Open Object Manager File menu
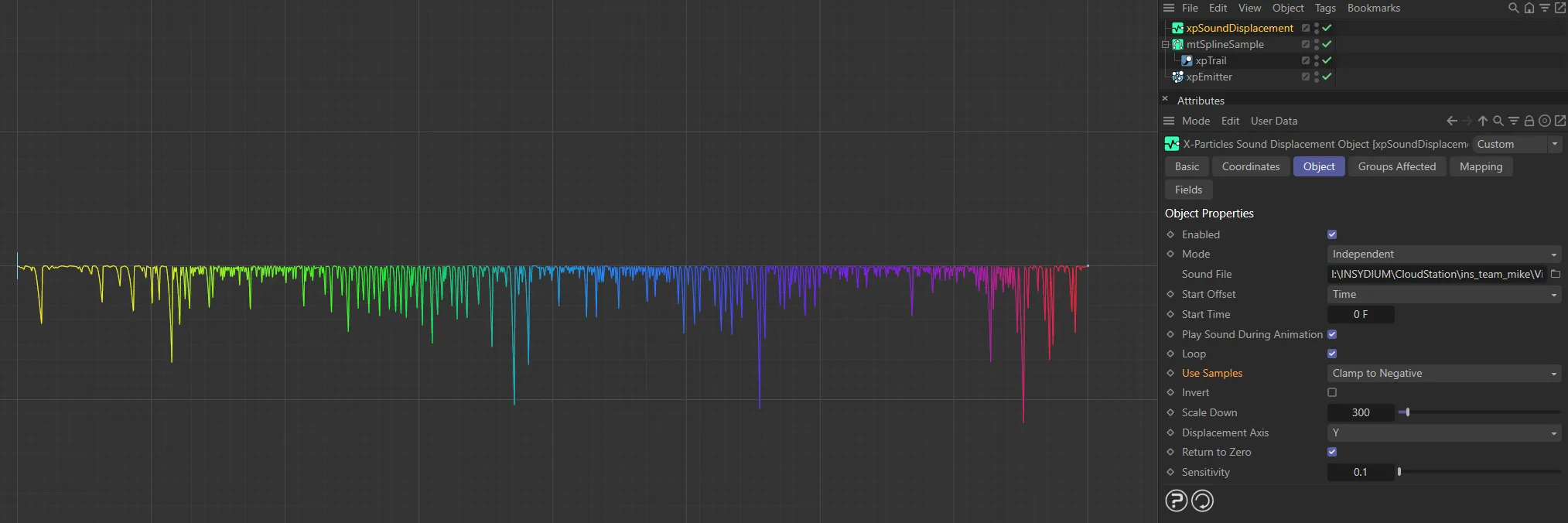This screenshot has height=523, width=1568. (1190, 8)
